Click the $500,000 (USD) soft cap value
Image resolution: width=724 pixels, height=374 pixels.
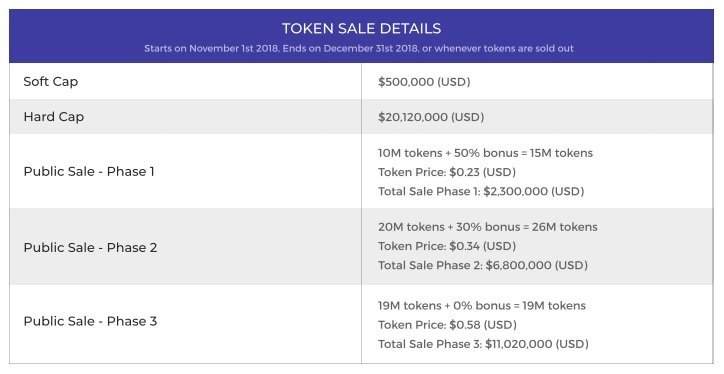click(x=424, y=82)
